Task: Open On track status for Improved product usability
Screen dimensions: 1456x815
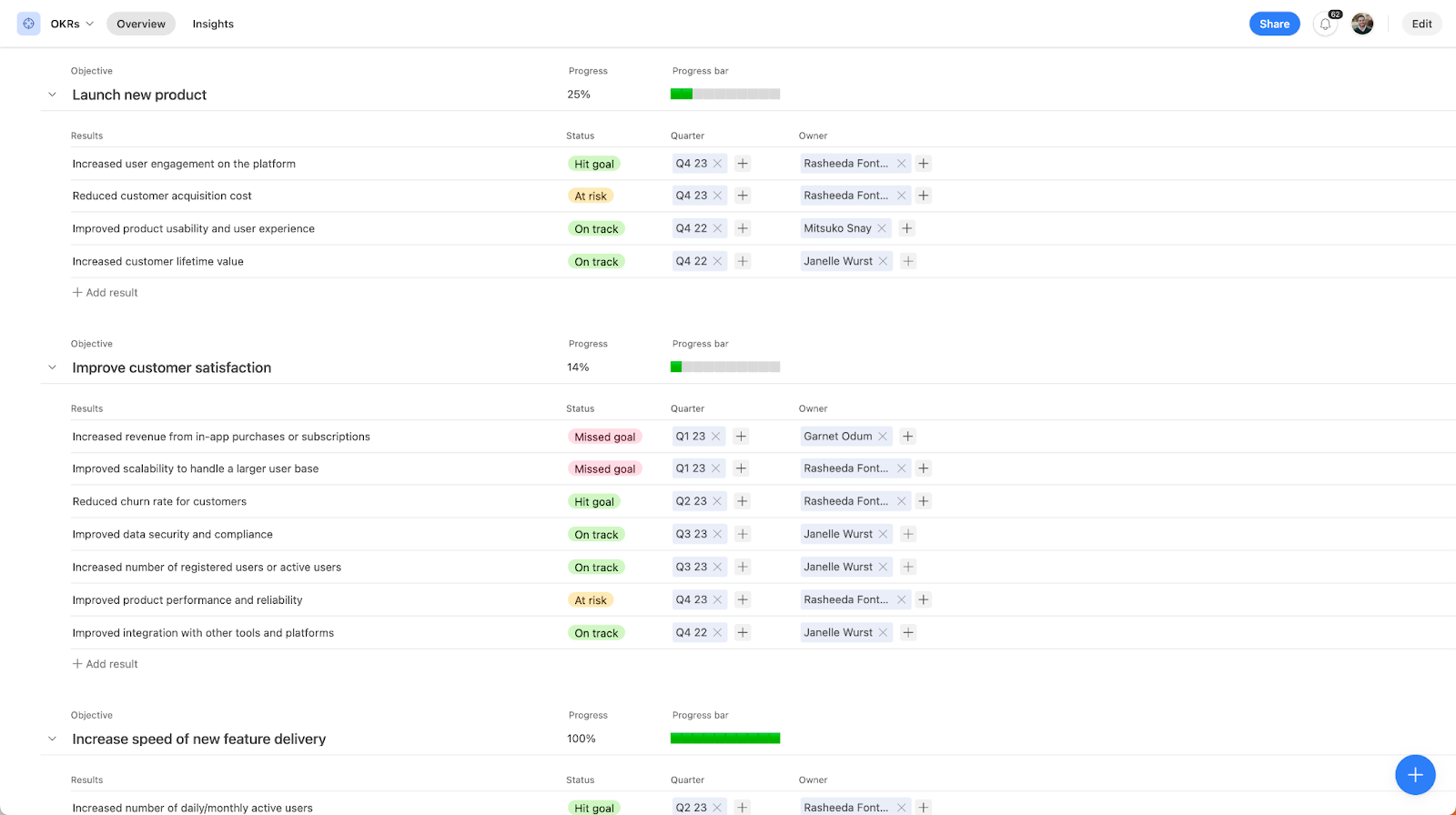Action: pyautogui.click(x=596, y=228)
